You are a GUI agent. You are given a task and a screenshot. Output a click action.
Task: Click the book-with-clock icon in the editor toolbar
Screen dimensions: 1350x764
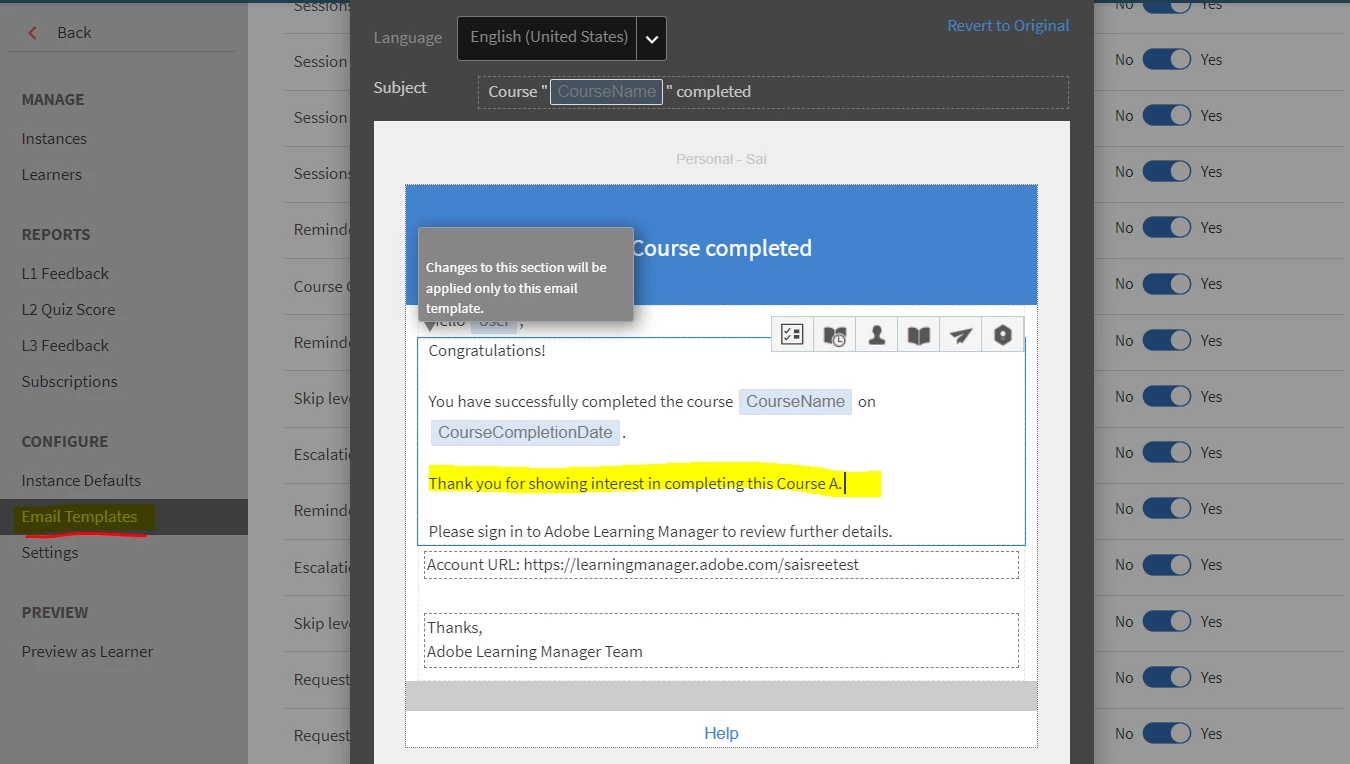[x=835, y=335]
